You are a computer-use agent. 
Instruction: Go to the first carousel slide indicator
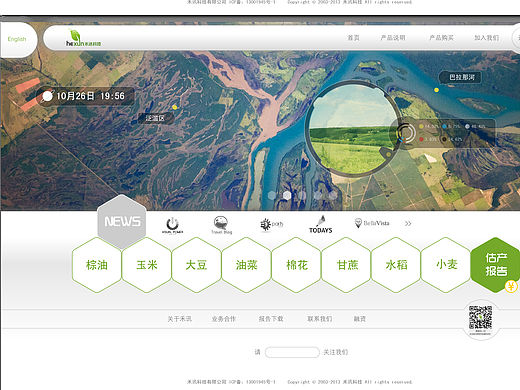point(272,195)
